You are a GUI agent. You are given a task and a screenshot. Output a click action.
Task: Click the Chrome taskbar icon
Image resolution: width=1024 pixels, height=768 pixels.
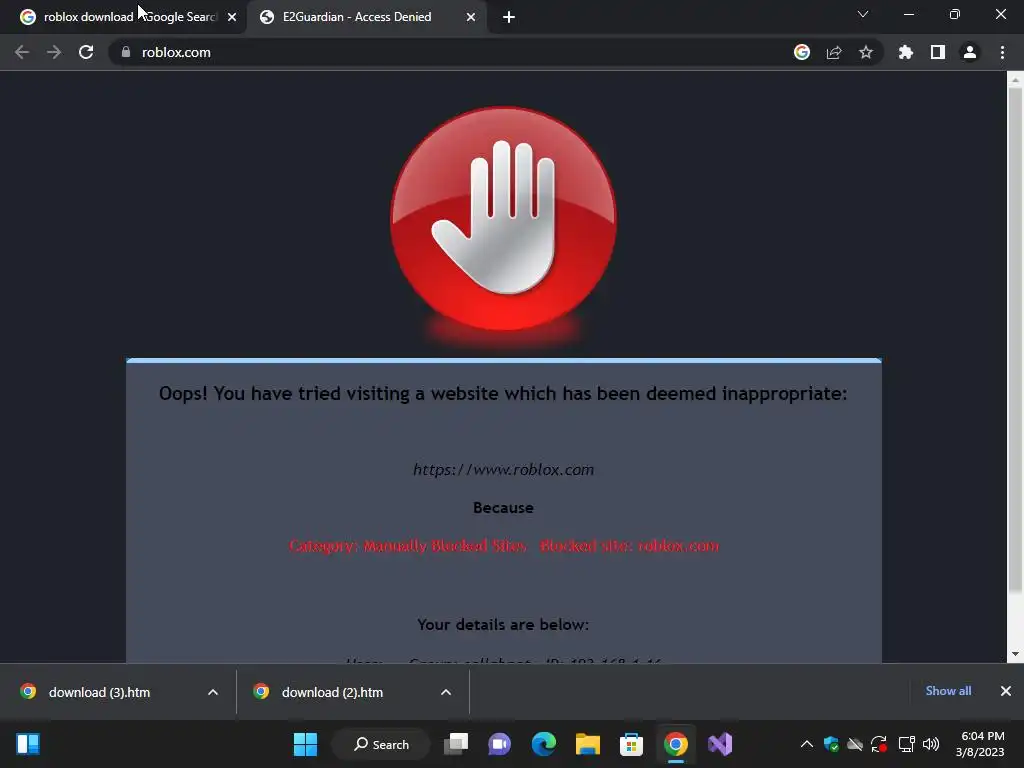[676, 744]
